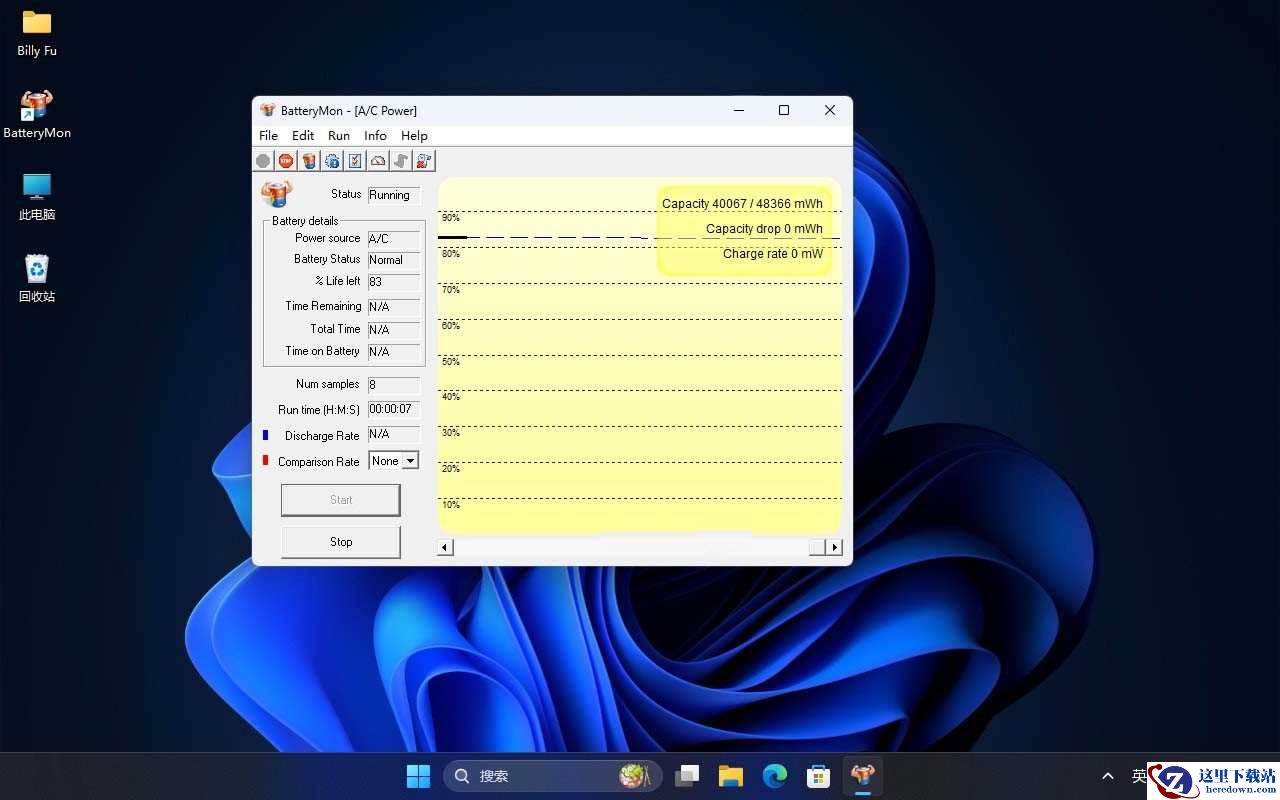Viewport: 1280px width, 800px height.
Task: Open File Explorer from the taskbar
Action: [x=731, y=776]
